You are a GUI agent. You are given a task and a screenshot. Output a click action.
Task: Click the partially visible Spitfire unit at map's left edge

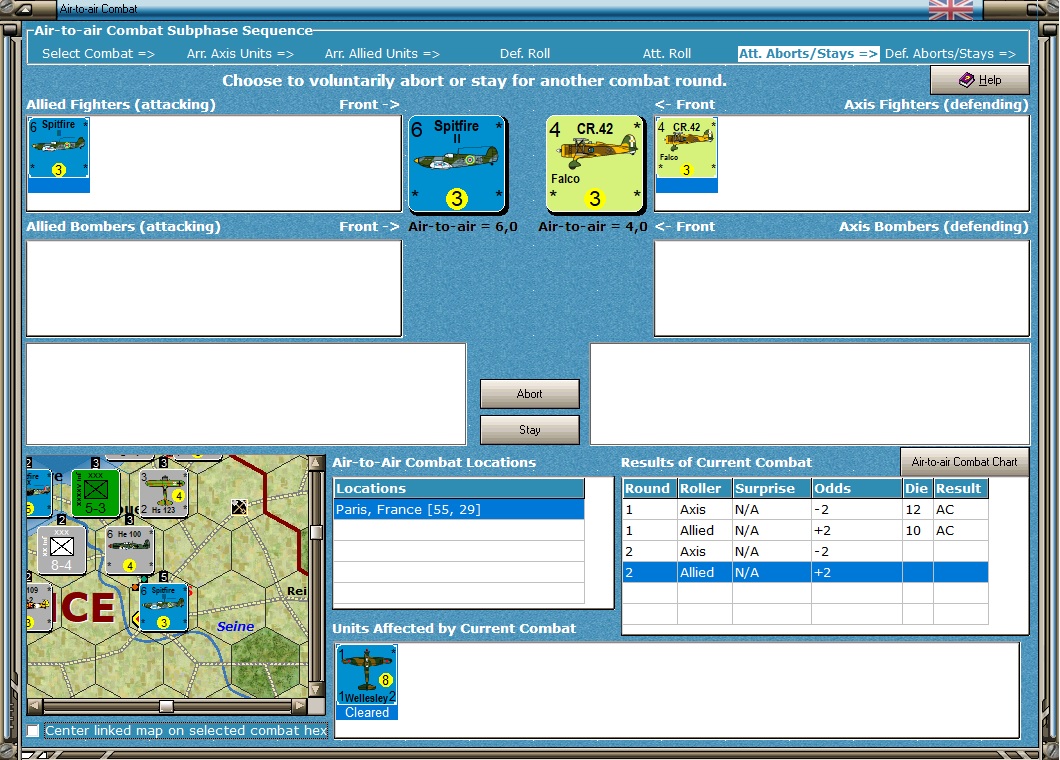(x=39, y=493)
